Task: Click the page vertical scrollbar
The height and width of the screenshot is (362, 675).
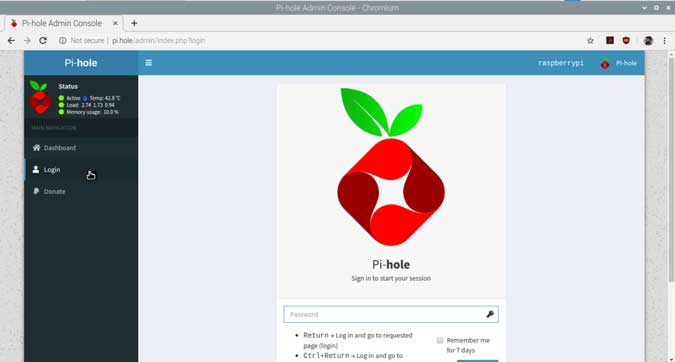Action: tap(671, 170)
